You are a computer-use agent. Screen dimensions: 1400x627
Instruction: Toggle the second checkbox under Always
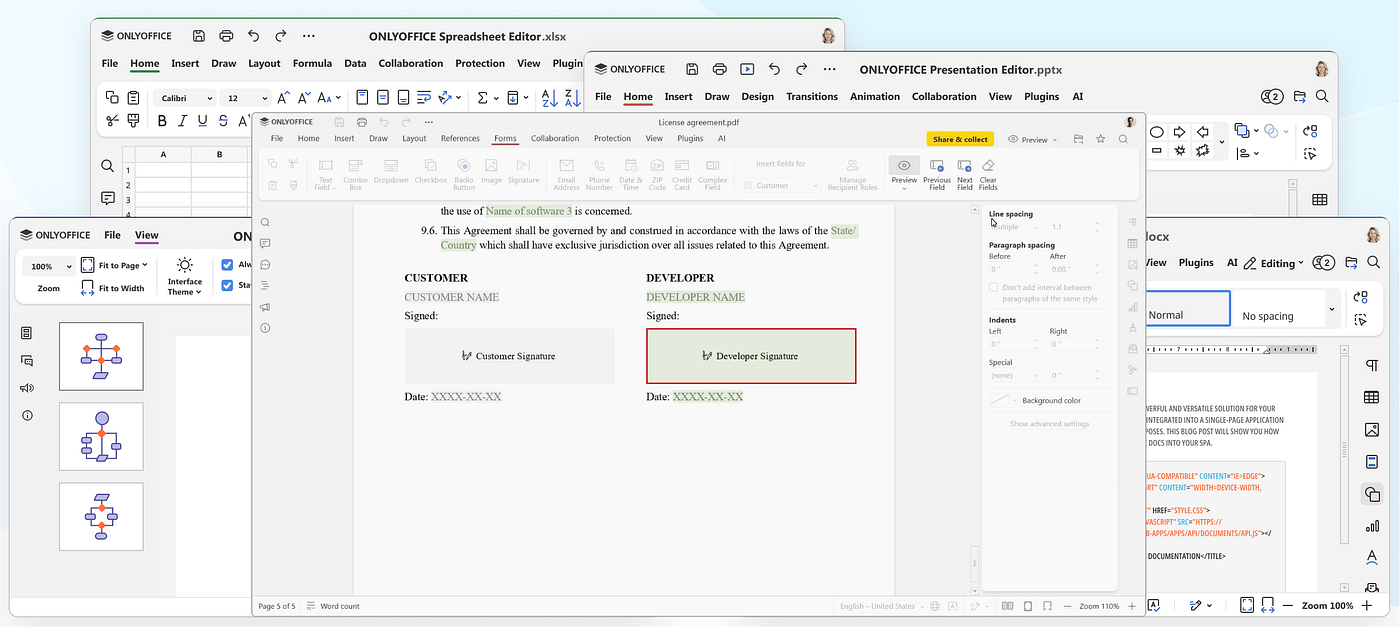(227, 285)
